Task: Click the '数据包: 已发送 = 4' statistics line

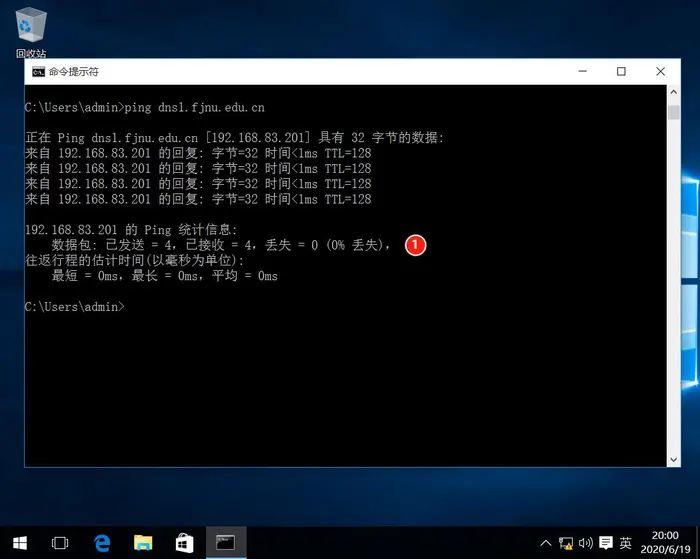Action: point(221,245)
